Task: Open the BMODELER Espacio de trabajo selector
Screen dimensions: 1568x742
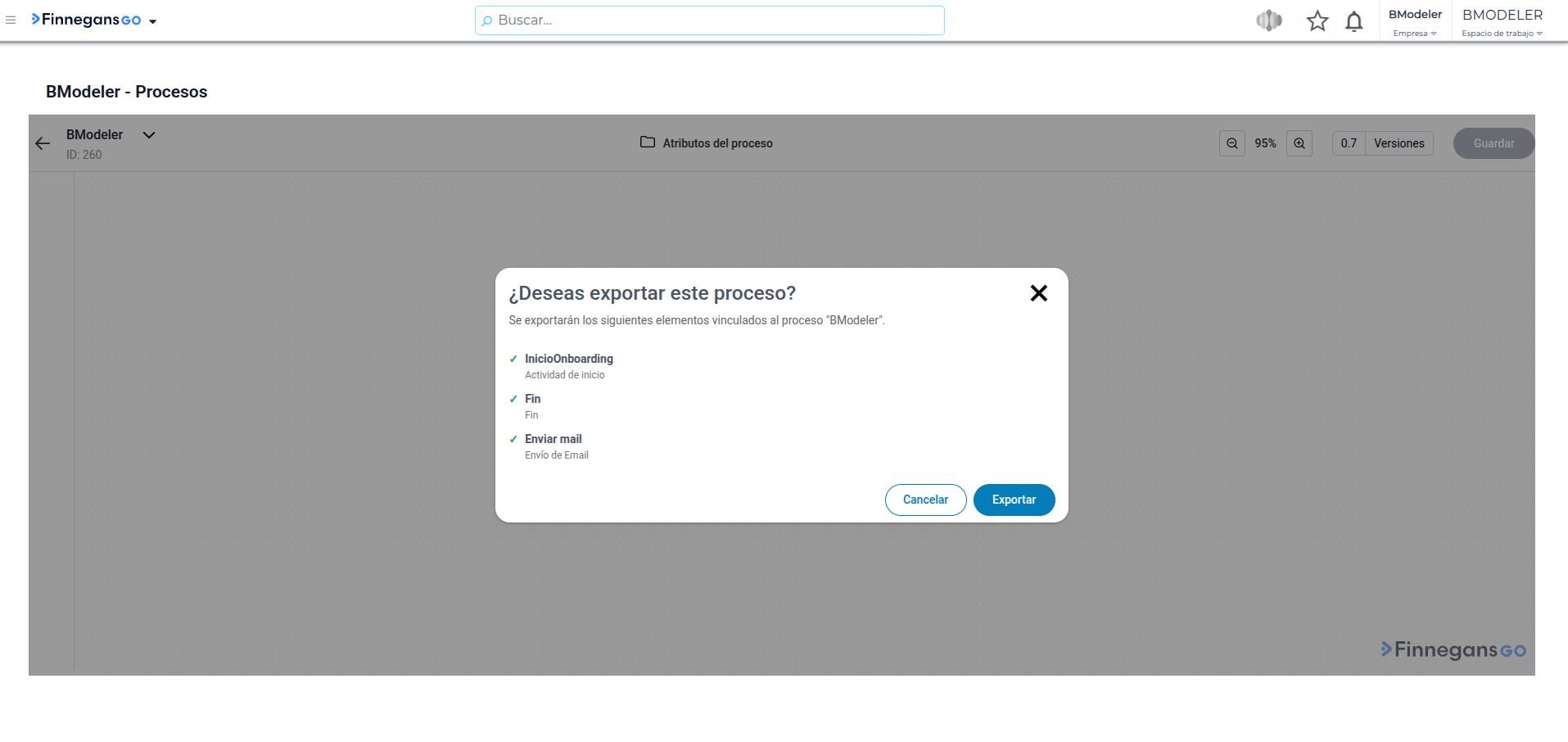Action: [1502, 22]
